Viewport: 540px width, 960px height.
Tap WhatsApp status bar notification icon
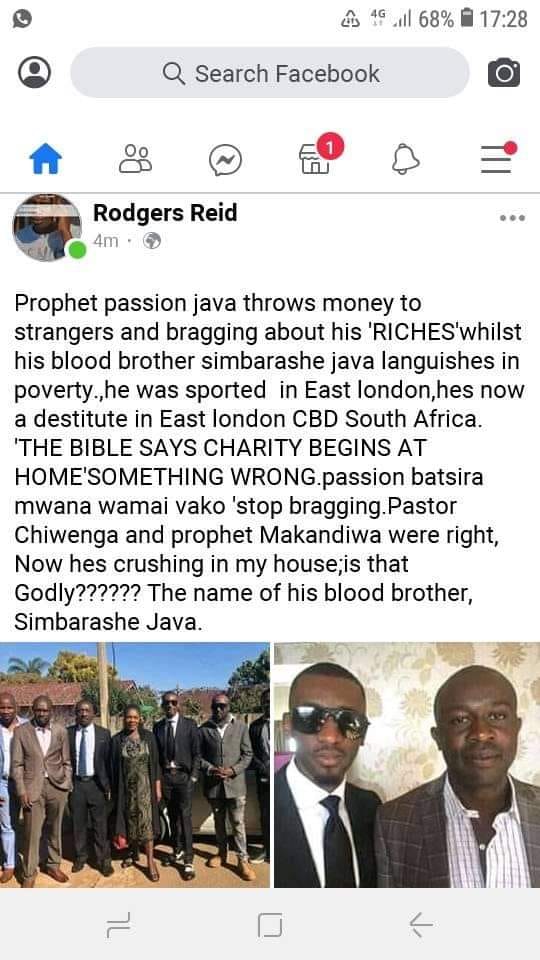click(22, 19)
